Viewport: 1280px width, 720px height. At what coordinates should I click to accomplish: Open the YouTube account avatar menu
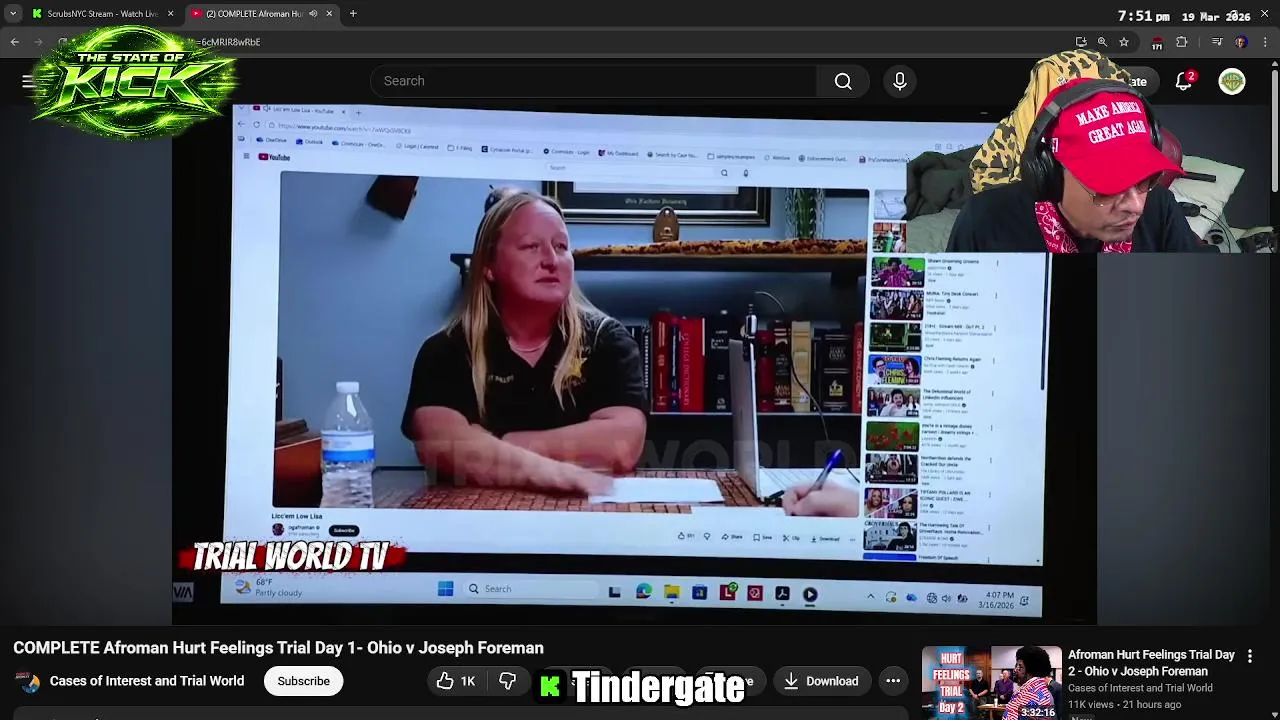(x=1232, y=81)
